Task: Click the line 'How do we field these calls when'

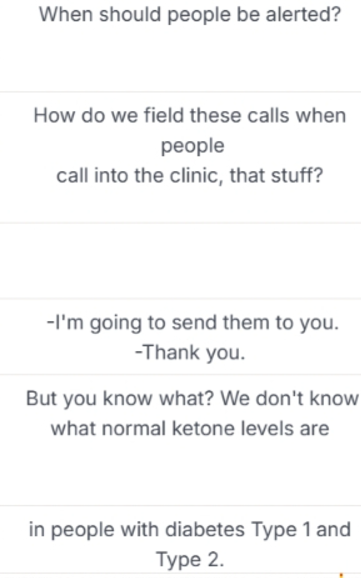Action: (x=190, y=116)
